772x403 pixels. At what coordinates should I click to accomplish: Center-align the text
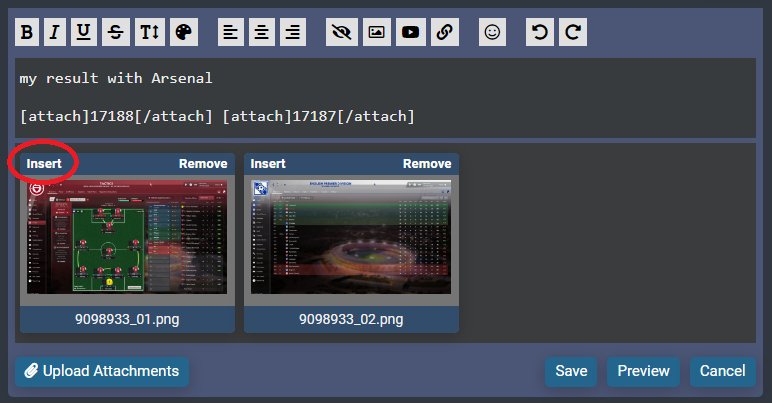pos(261,32)
